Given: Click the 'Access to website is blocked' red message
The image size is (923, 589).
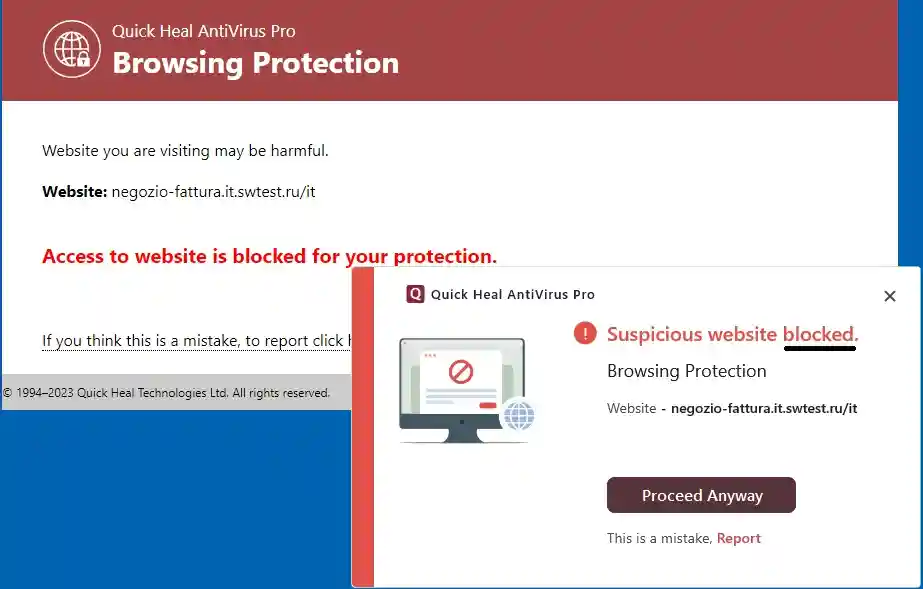Looking at the screenshot, I should click(269, 256).
